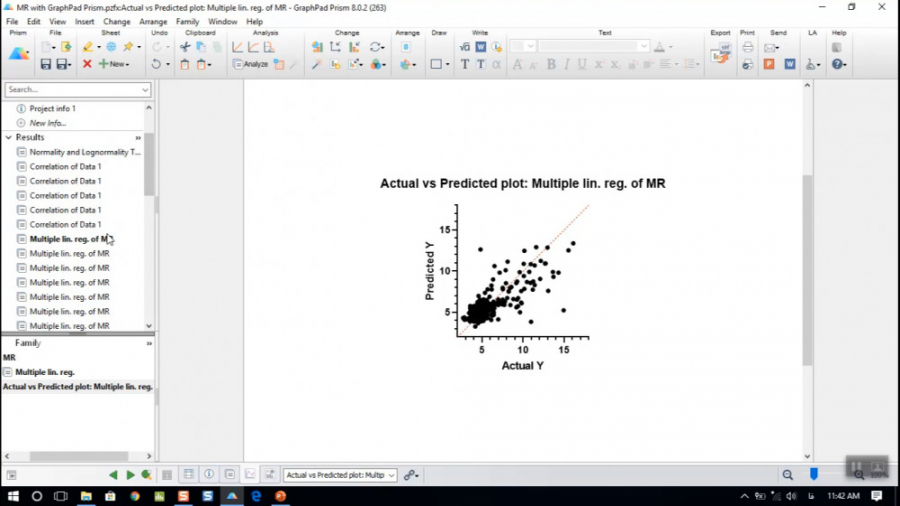Click the Paste clipboard icon
This screenshot has height=506, width=900.
point(185,64)
